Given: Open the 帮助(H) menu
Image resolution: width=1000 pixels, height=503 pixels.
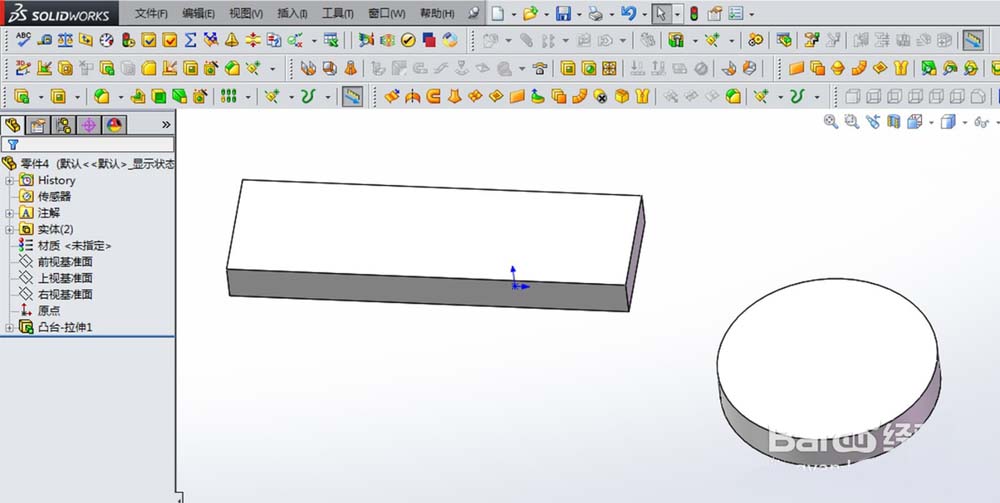Looking at the screenshot, I should [x=437, y=13].
